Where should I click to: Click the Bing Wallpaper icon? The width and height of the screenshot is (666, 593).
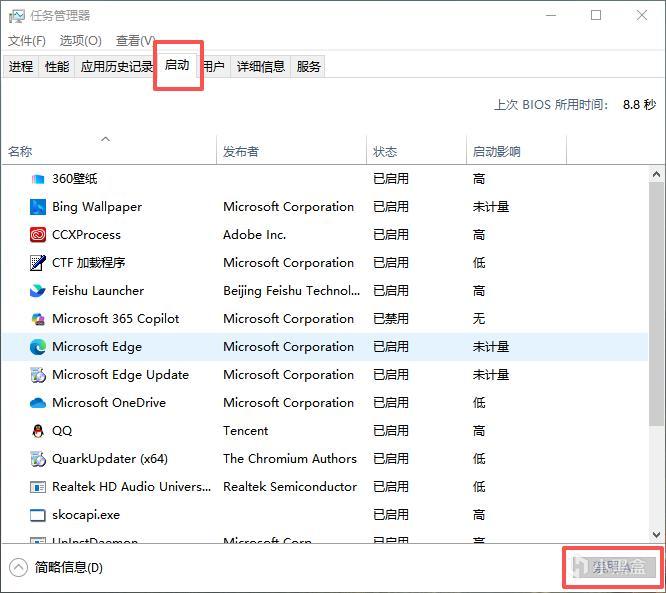[38, 207]
